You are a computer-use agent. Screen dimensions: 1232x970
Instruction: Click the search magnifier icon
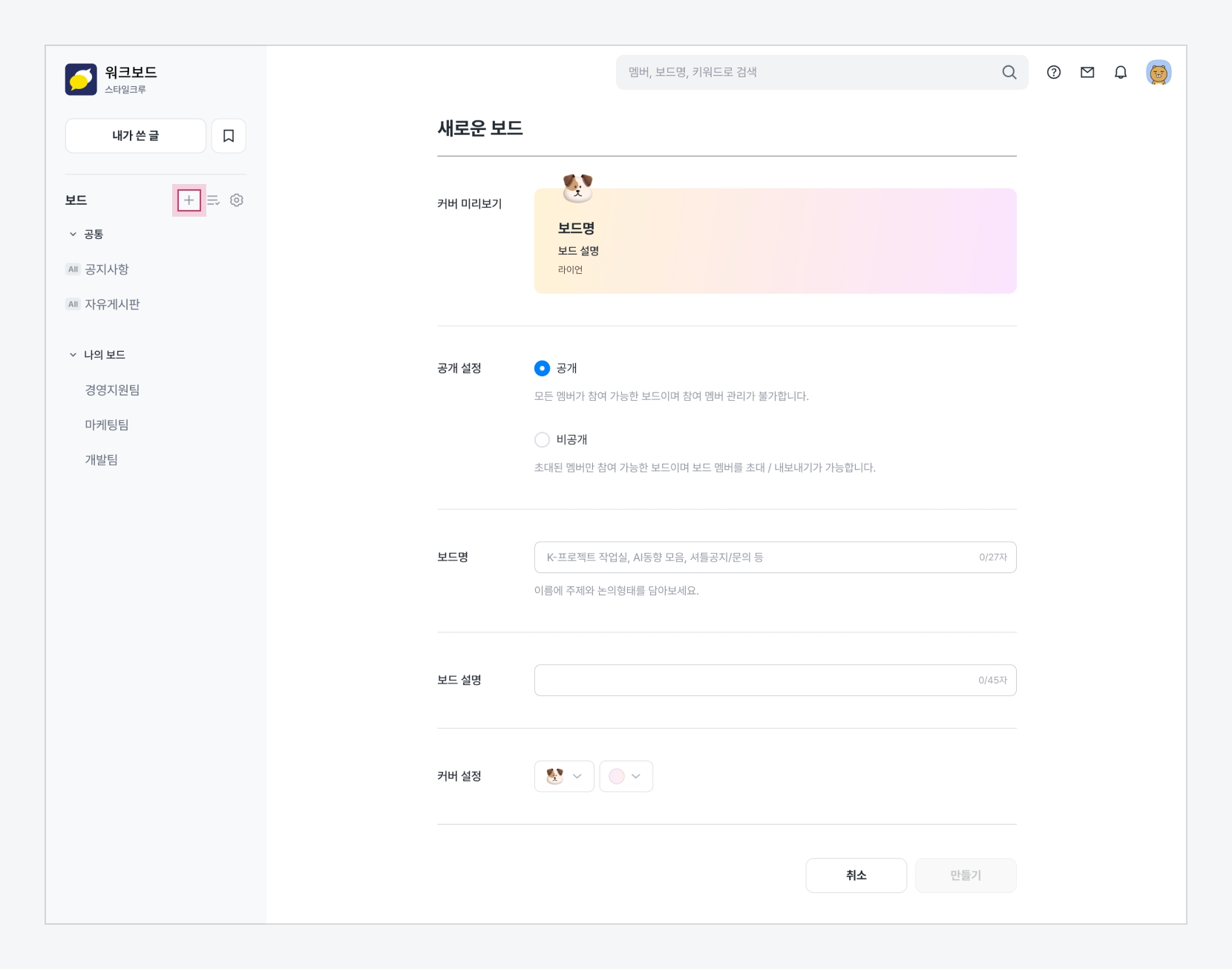1009,72
